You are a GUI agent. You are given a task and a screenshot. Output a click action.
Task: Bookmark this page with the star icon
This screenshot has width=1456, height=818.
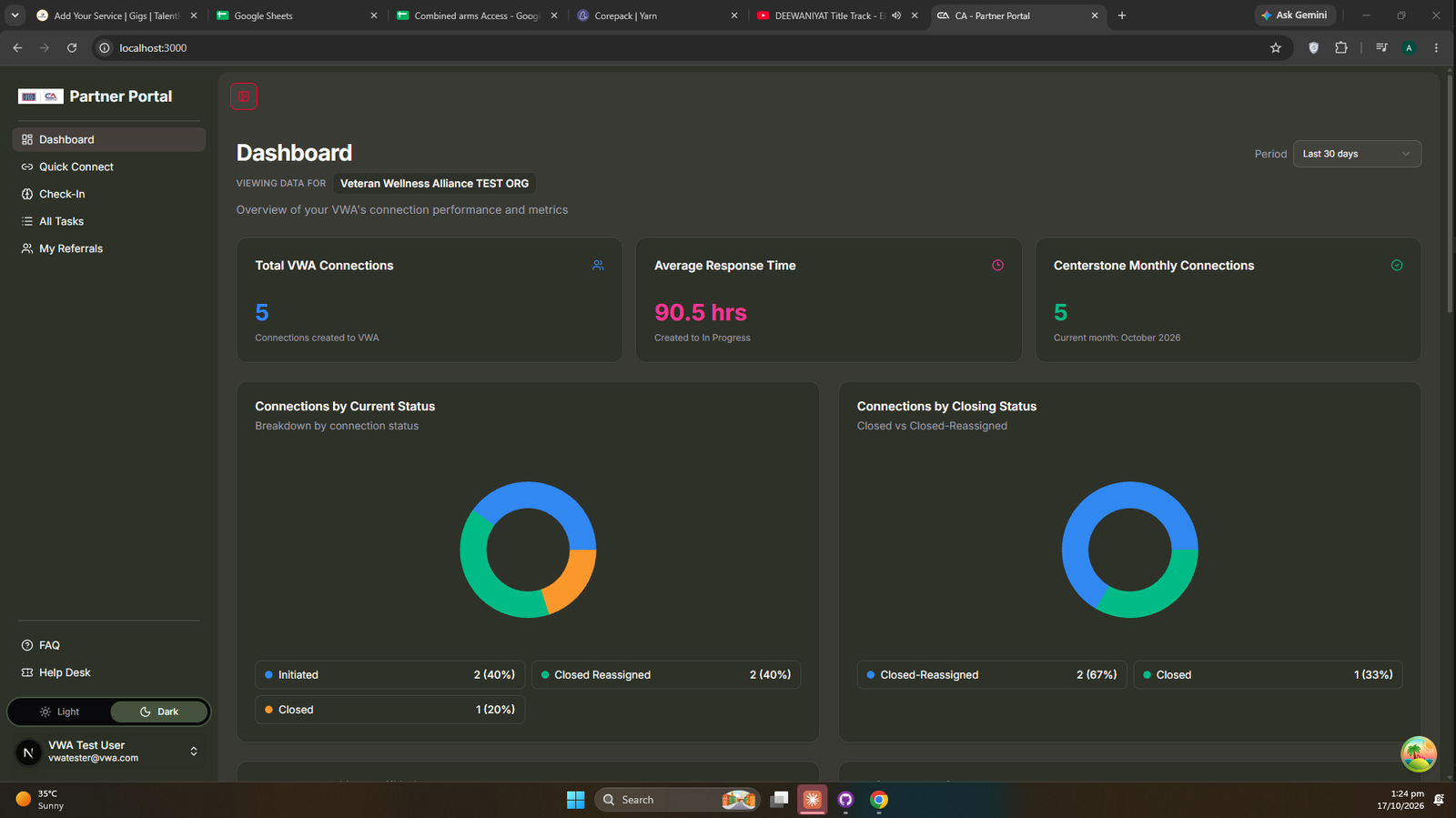click(1276, 48)
